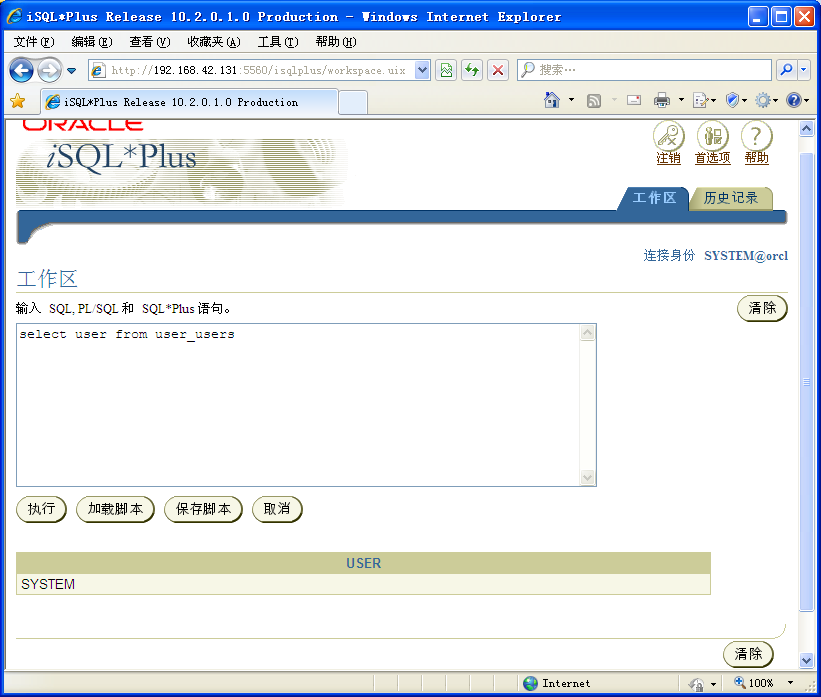
Task: Click the browser Forward arrow button
Action: [50, 70]
